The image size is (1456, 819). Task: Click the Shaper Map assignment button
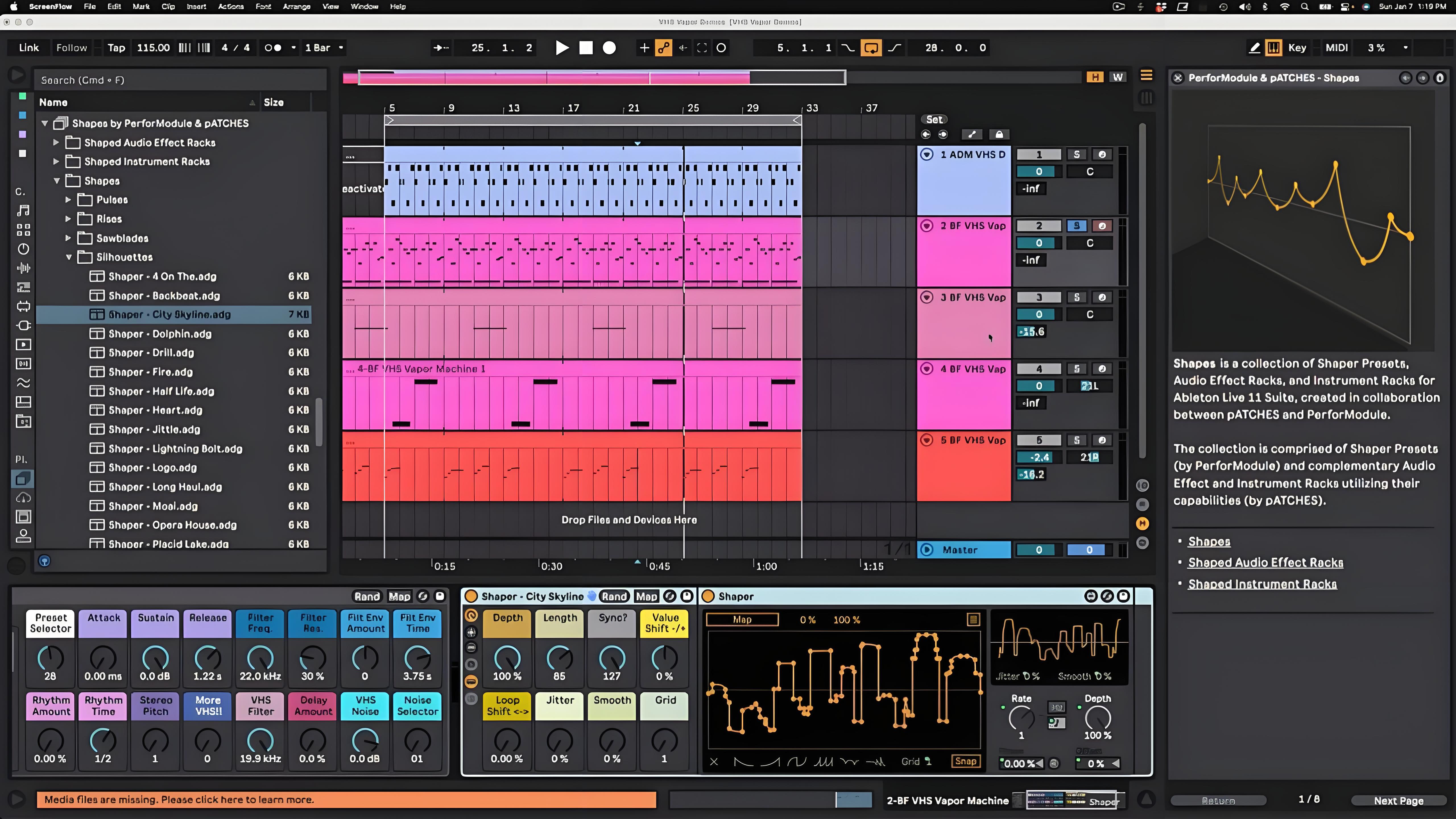pos(742,620)
